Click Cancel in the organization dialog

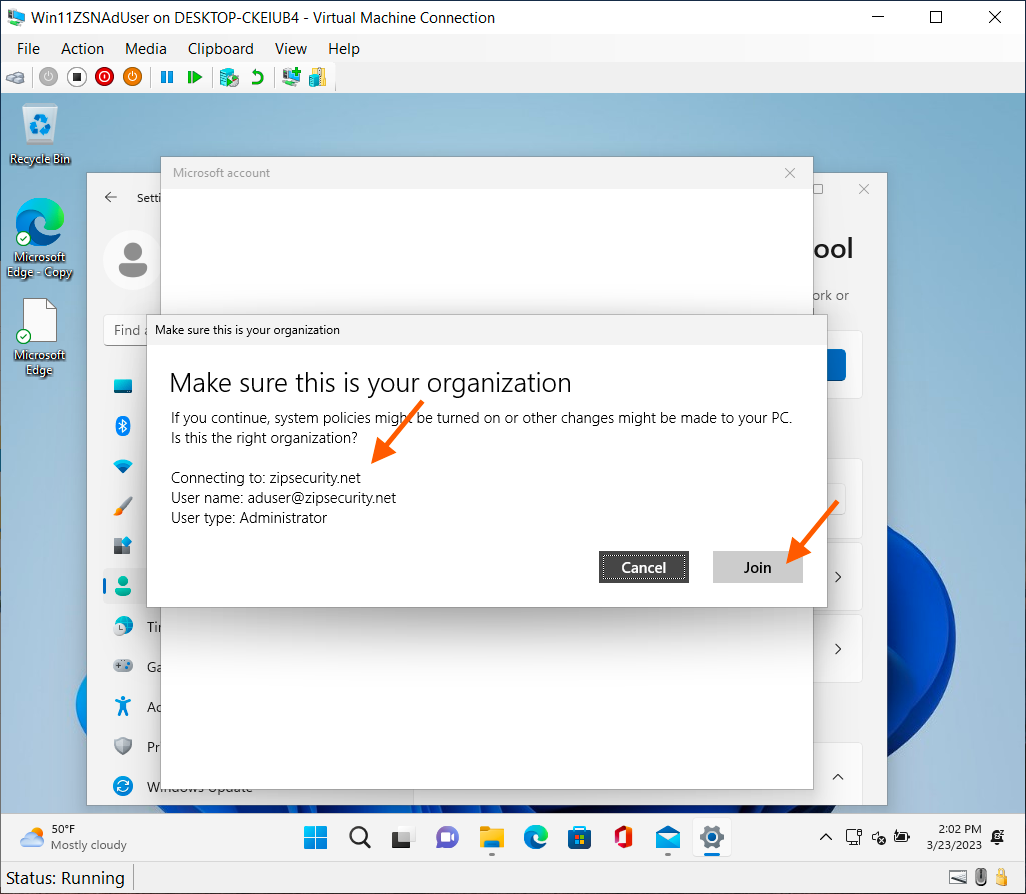coord(643,567)
